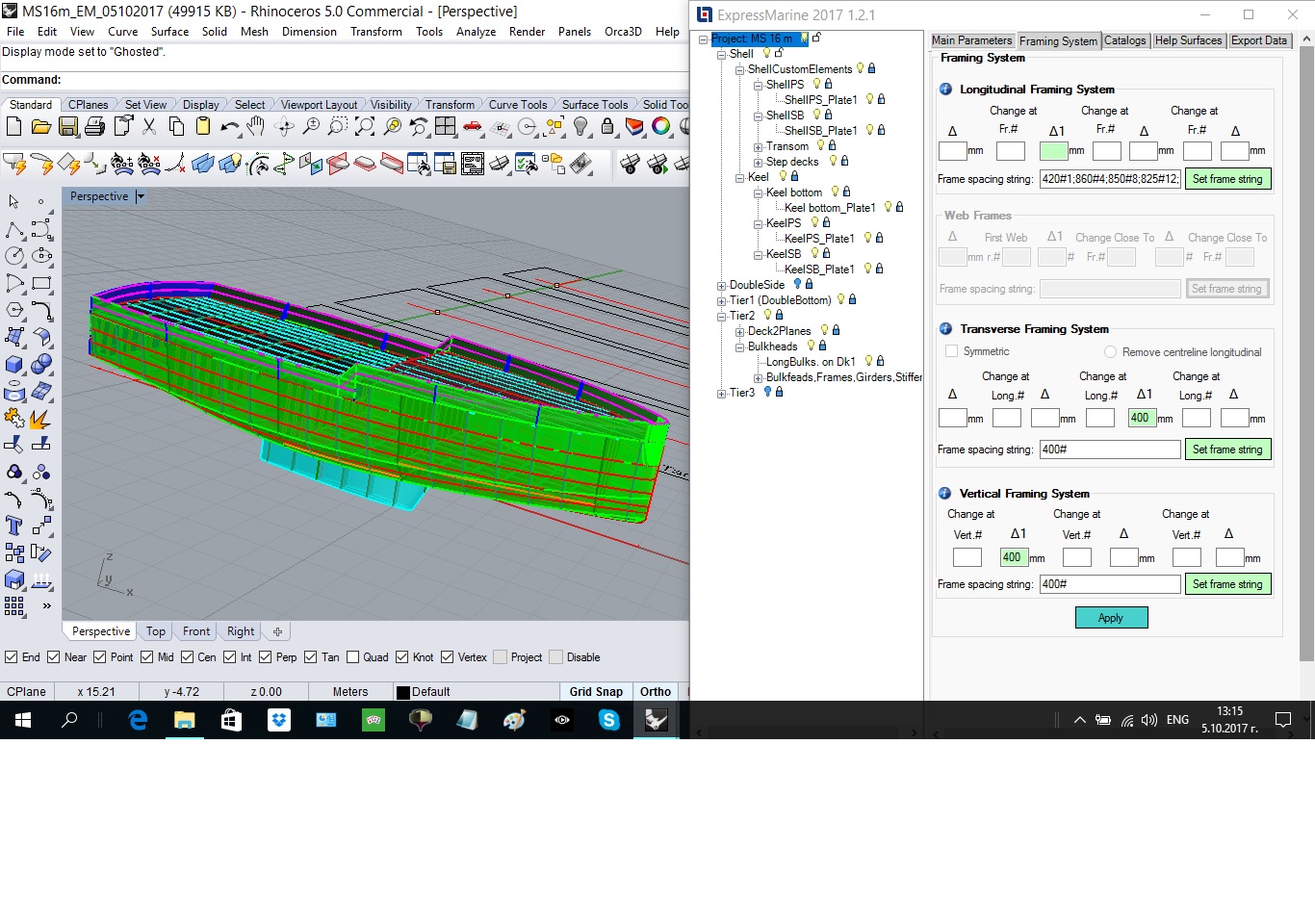The width and height of the screenshot is (1315, 924).
Task: Open the Perspective viewport dropdown arrow
Action: coord(141,196)
